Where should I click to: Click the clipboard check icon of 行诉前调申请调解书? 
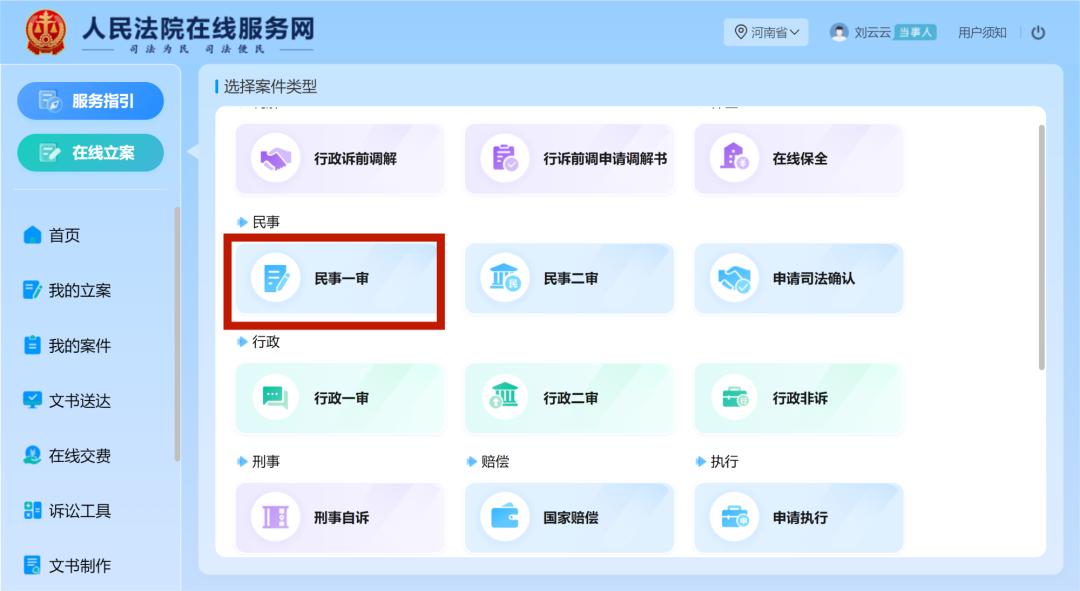click(505, 158)
